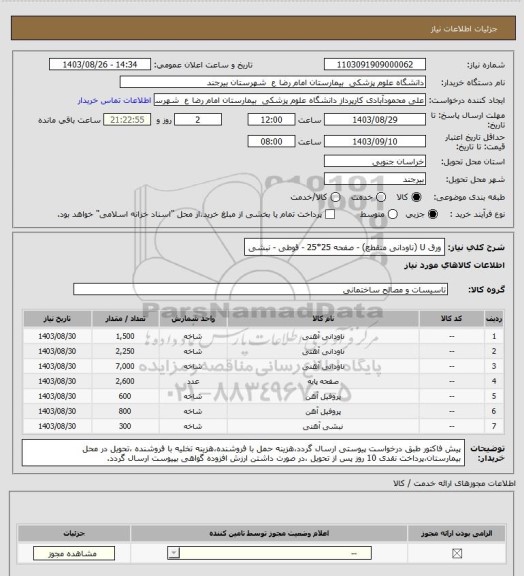Click the price validity date 1403/09/10
This screenshot has height=576, width=524.
click(375, 141)
